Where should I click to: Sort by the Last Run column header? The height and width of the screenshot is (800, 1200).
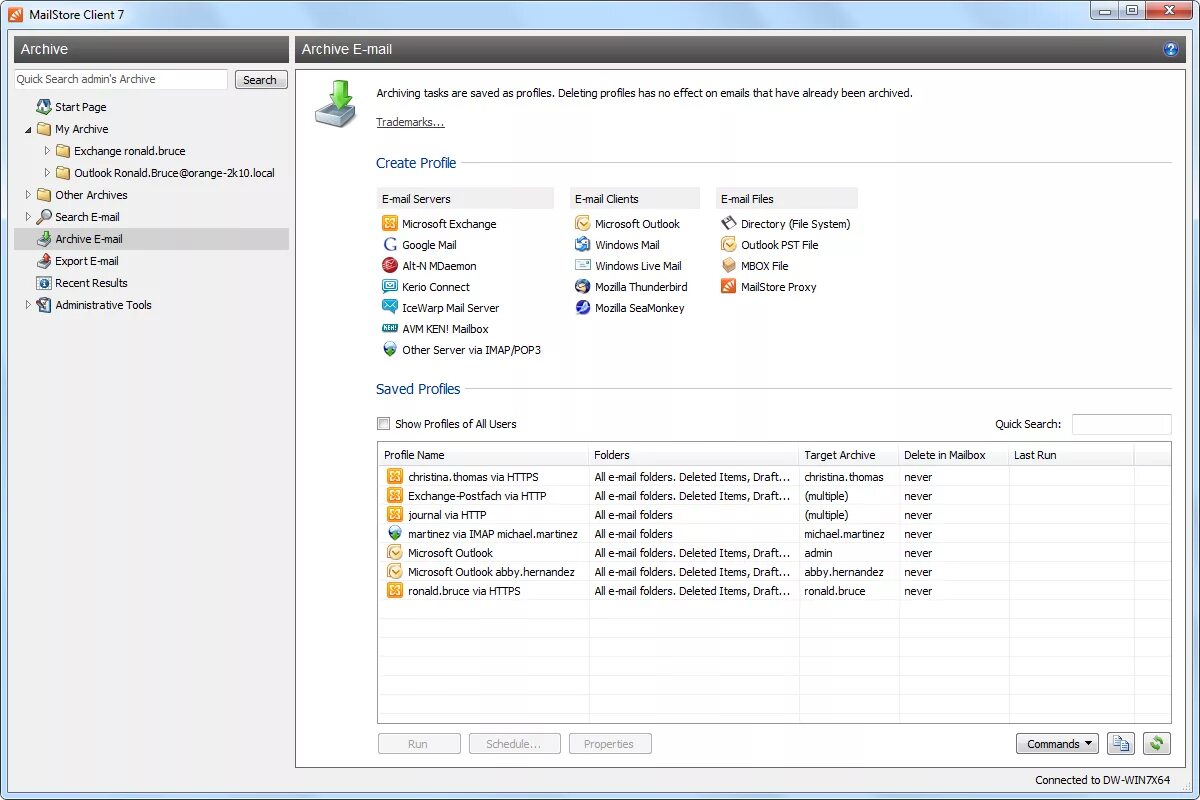tap(1071, 455)
